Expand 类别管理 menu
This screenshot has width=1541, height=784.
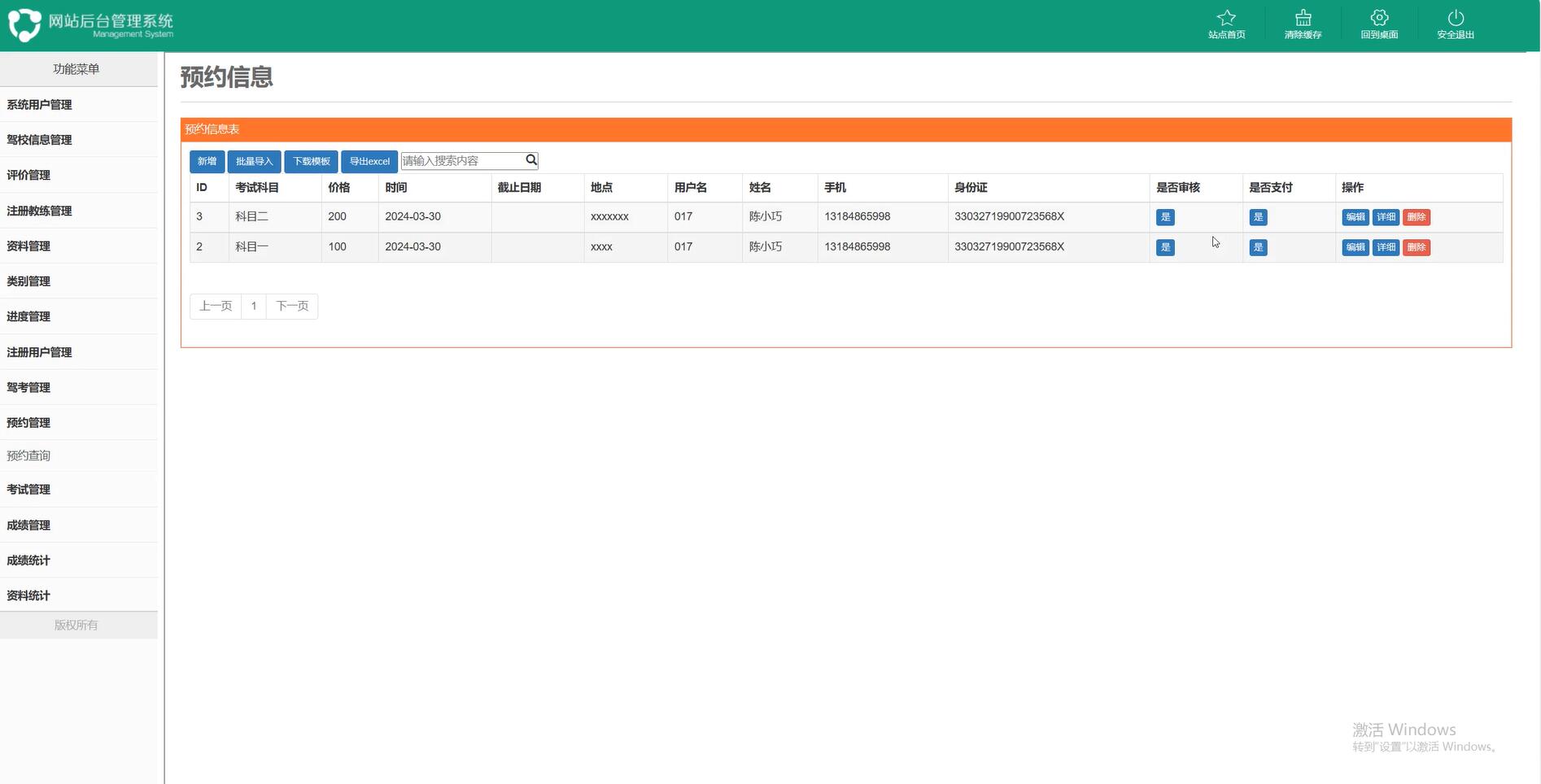coord(79,281)
